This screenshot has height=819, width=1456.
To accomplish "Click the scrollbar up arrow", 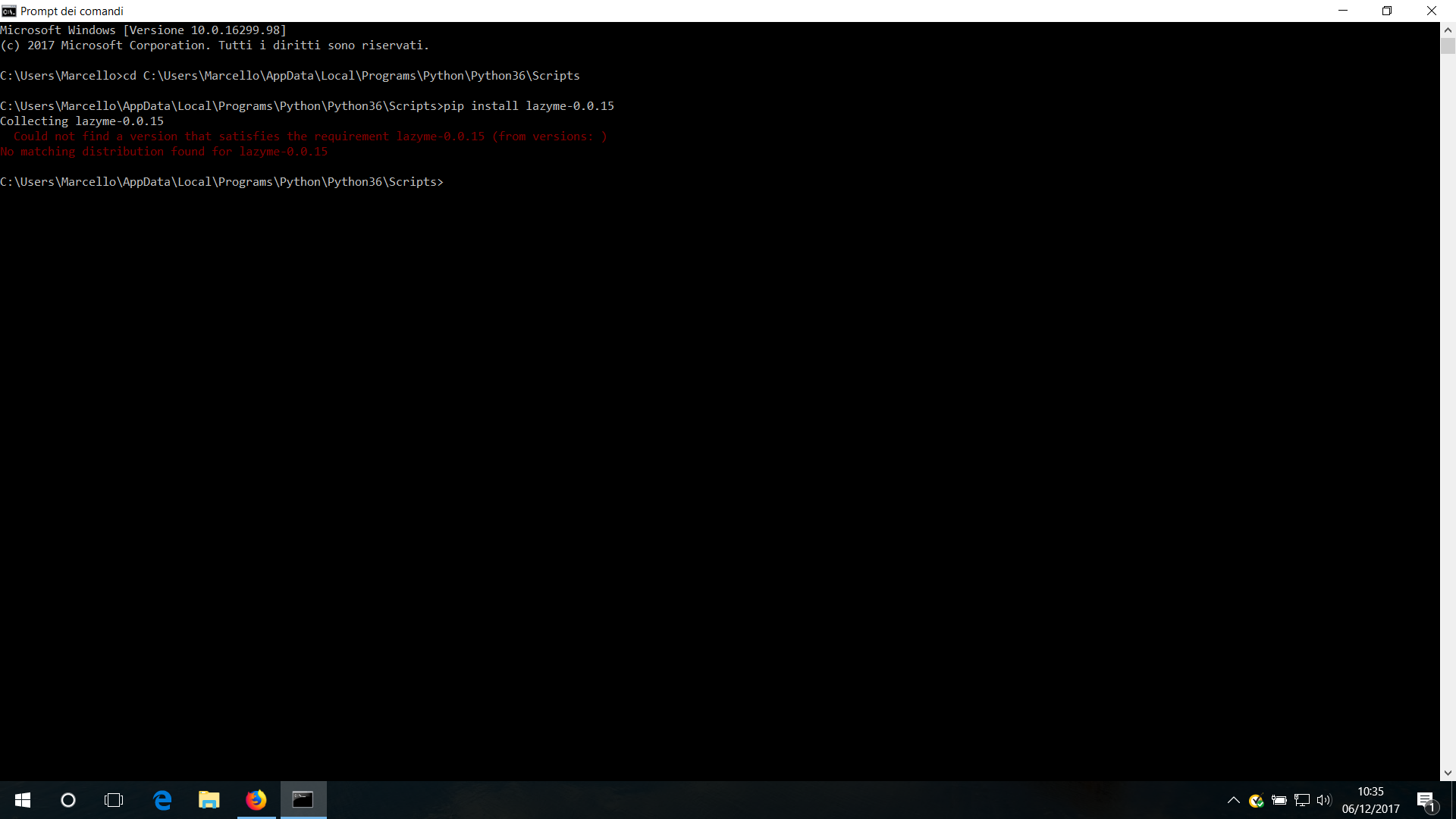I will [1448, 30].
